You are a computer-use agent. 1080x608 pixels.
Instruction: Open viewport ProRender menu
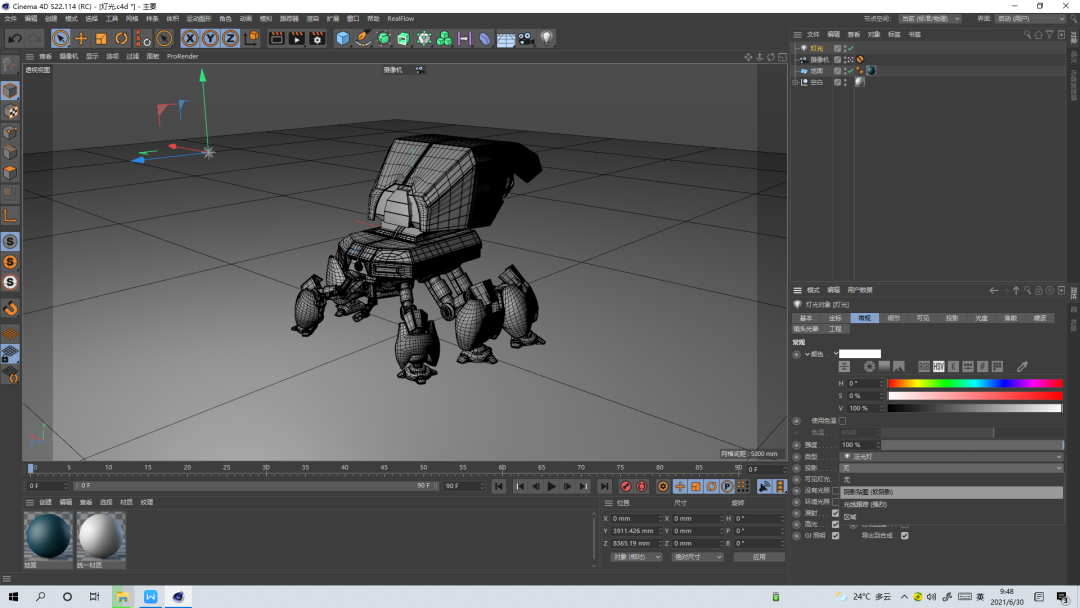[183, 56]
